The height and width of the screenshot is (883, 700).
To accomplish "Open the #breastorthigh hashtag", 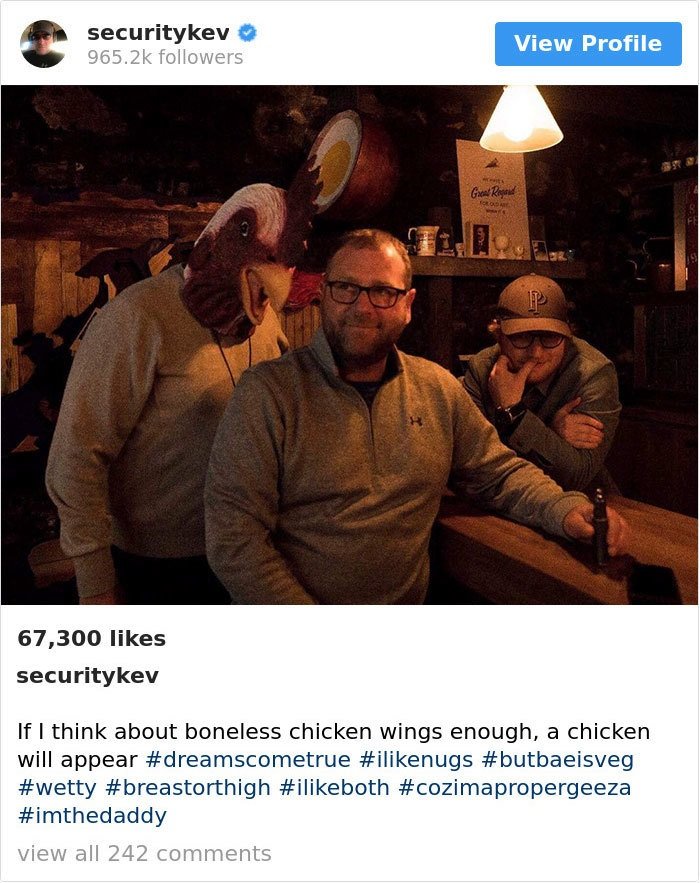I will tap(188, 787).
